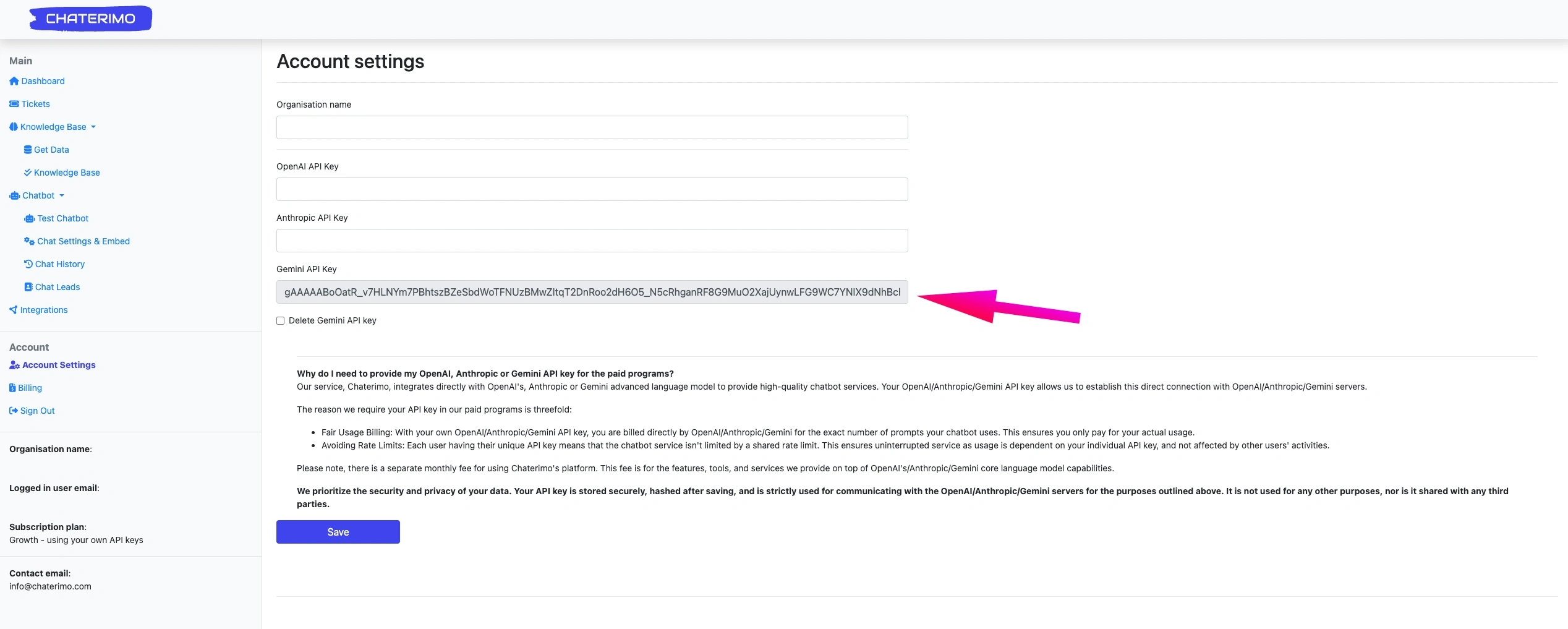Click the Integrations share icon
This screenshot has width=1568, height=629.
pyautogui.click(x=14, y=310)
